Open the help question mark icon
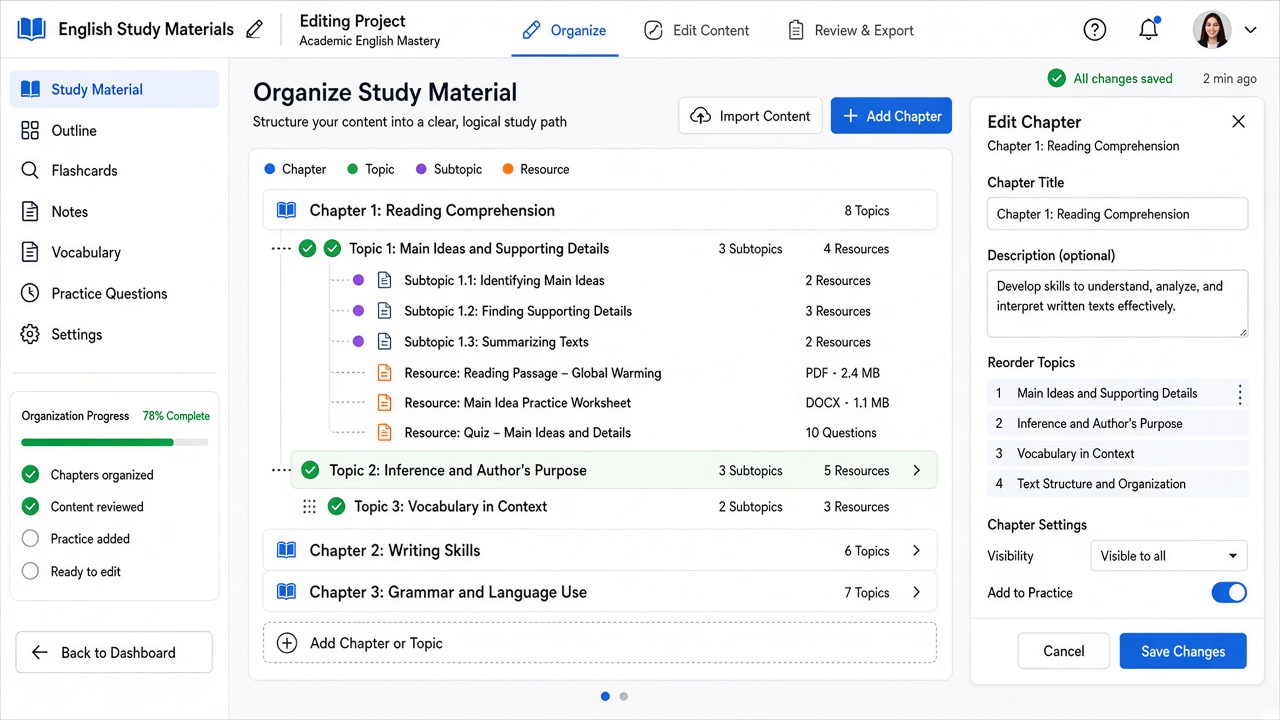Viewport: 1280px width, 720px height. click(x=1095, y=29)
